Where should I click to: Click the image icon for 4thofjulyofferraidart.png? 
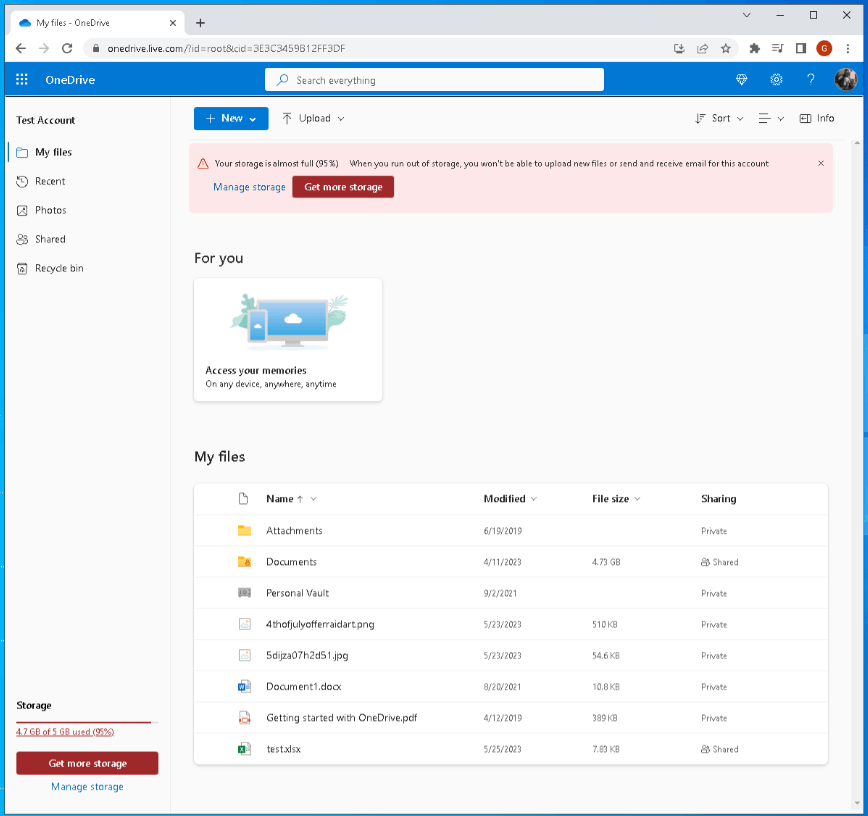click(x=244, y=624)
